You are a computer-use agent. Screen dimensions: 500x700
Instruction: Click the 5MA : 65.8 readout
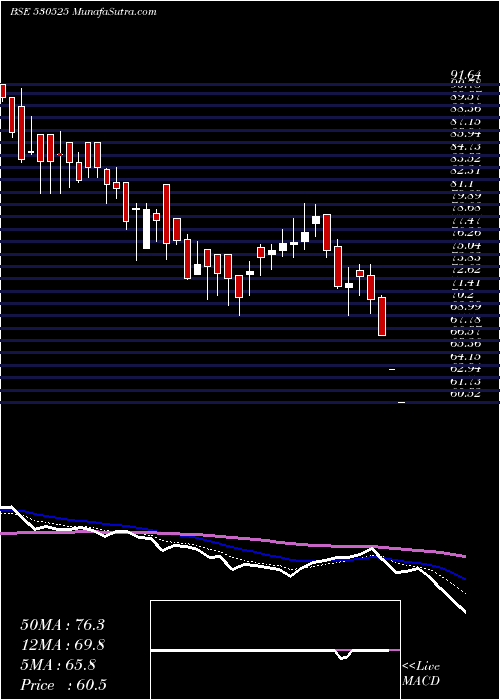(58, 665)
